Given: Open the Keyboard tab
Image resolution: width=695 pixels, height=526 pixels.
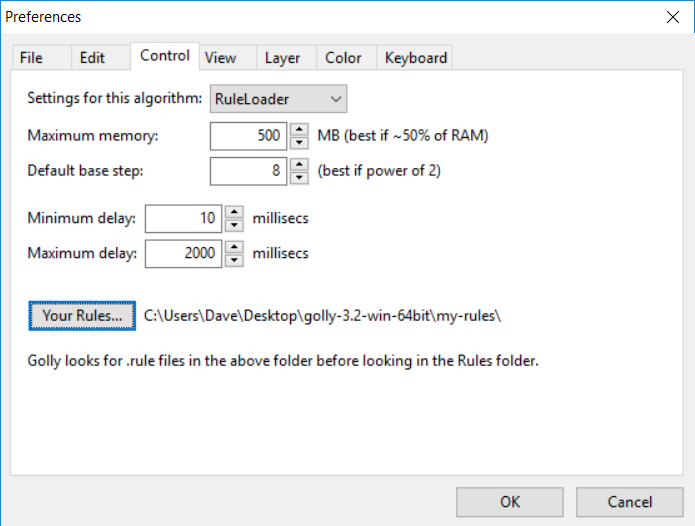Looking at the screenshot, I should coord(414,58).
